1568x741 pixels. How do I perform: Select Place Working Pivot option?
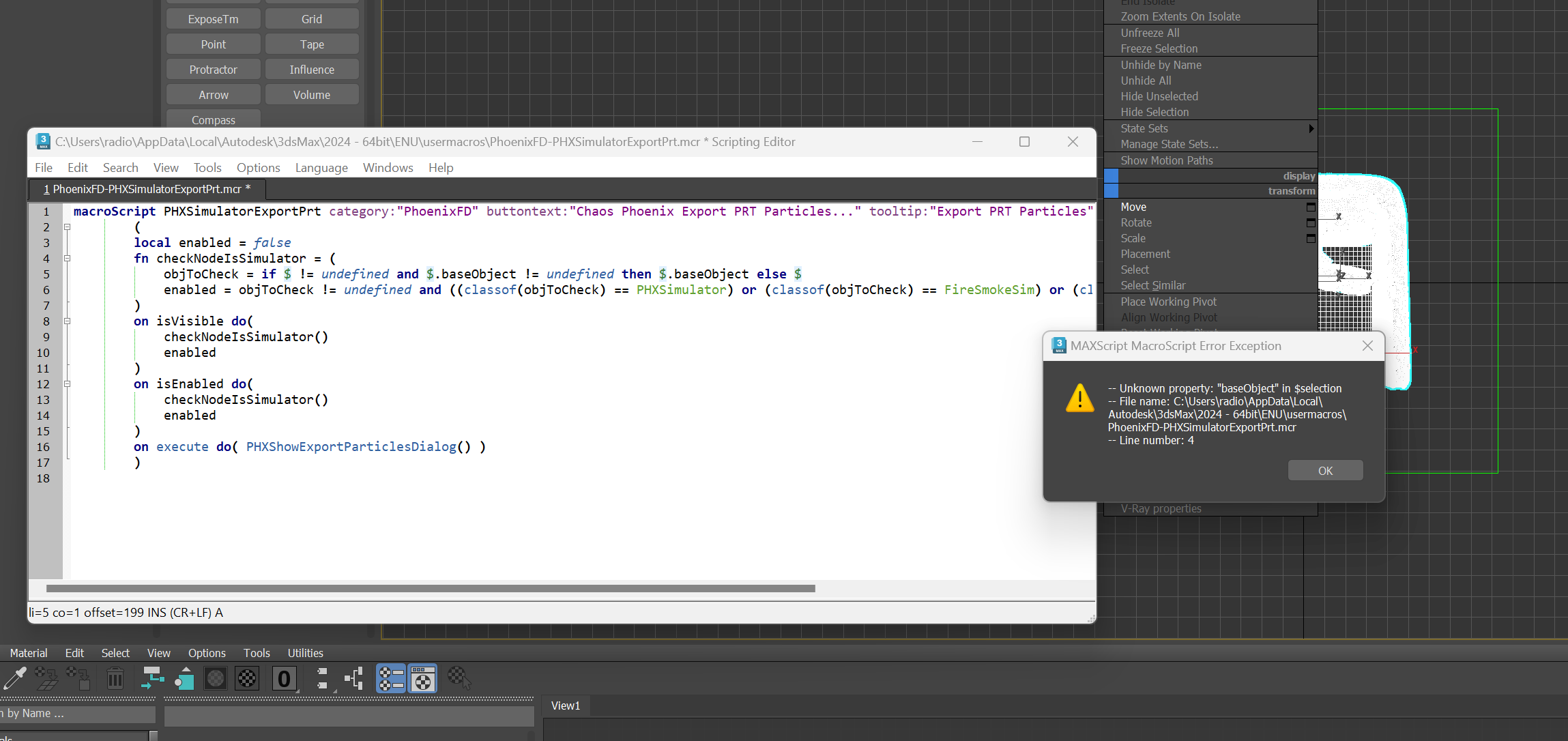pyautogui.click(x=1169, y=301)
